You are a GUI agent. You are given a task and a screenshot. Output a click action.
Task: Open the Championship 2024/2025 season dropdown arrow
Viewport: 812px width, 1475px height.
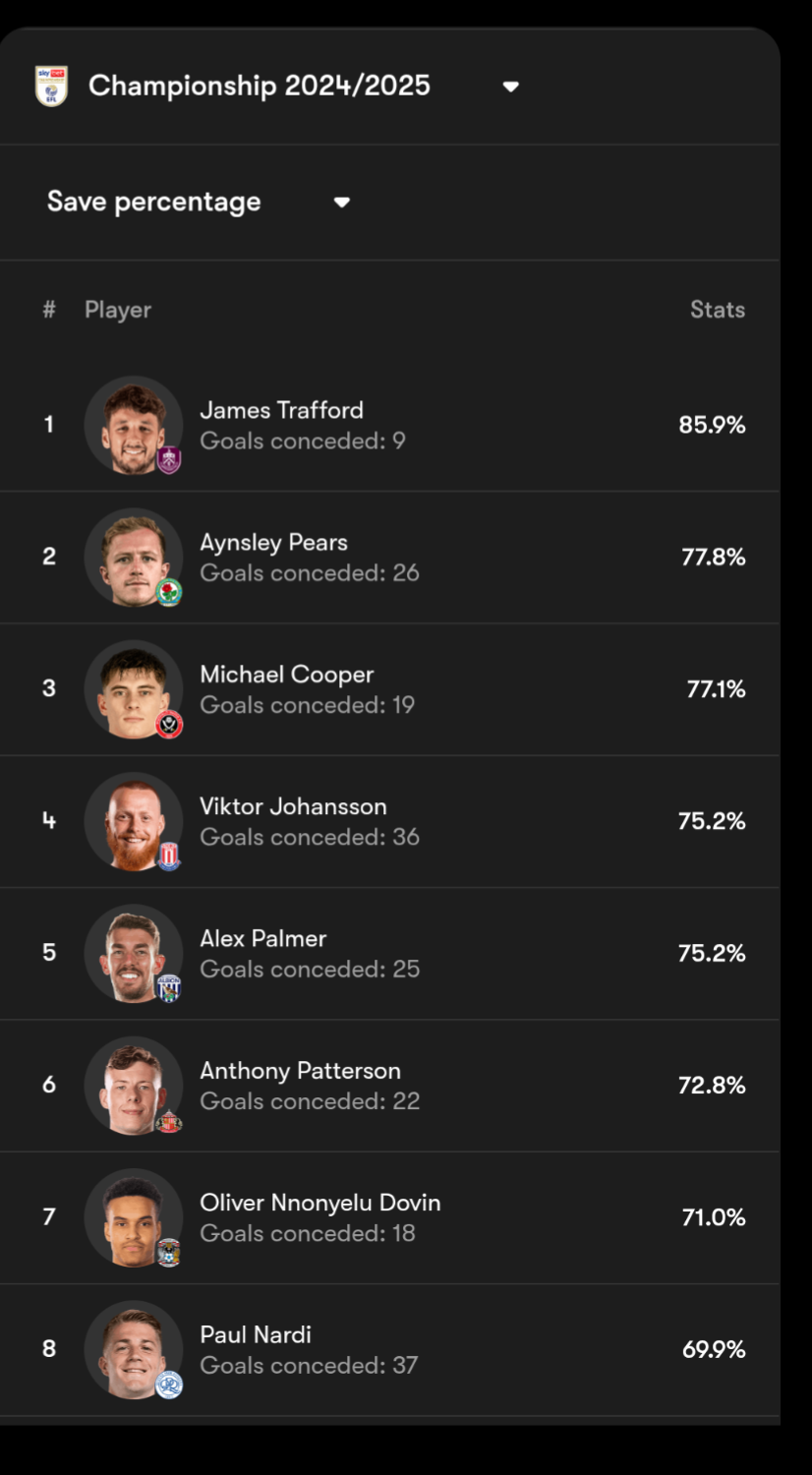point(510,87)
